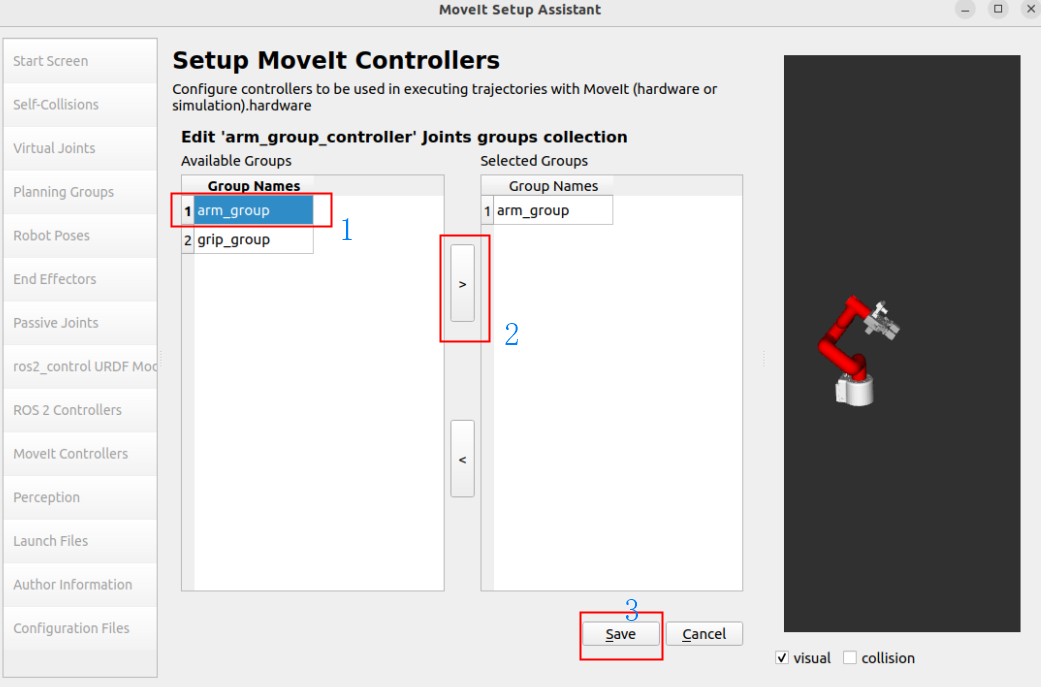Minimize the MoveIt Setup Assistant window
1041x687 pixels.
[965, 9]
